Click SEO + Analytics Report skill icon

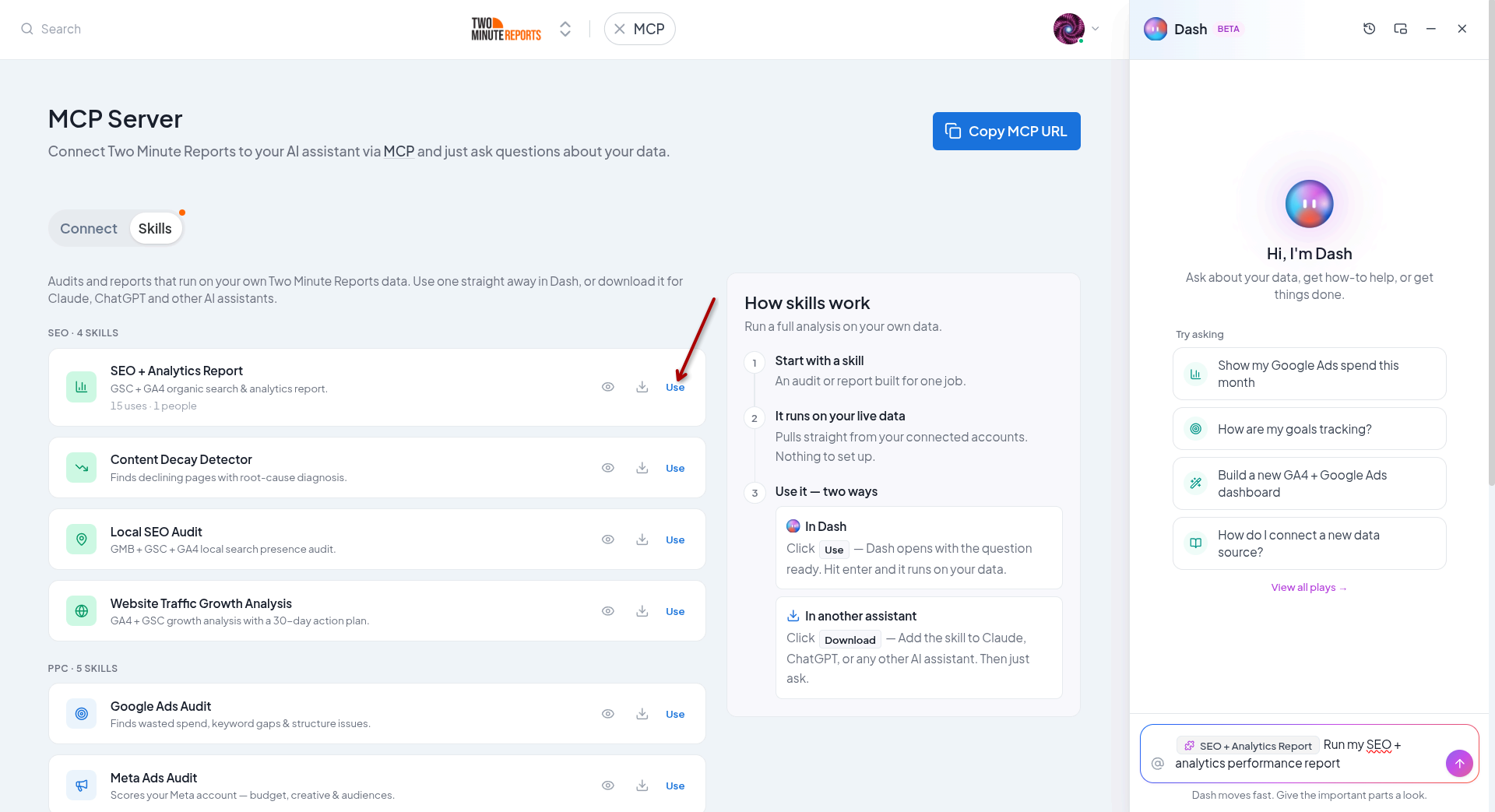(x=81, y=387)
